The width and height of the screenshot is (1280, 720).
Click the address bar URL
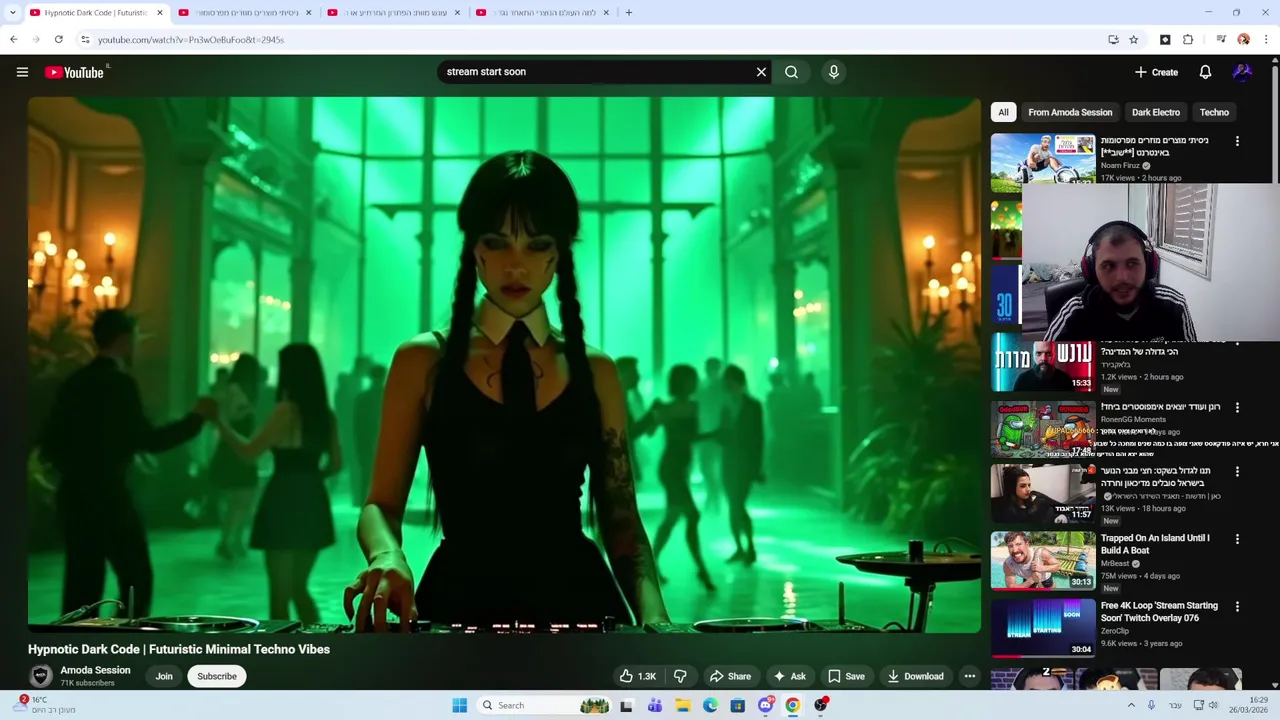(191, 40)
